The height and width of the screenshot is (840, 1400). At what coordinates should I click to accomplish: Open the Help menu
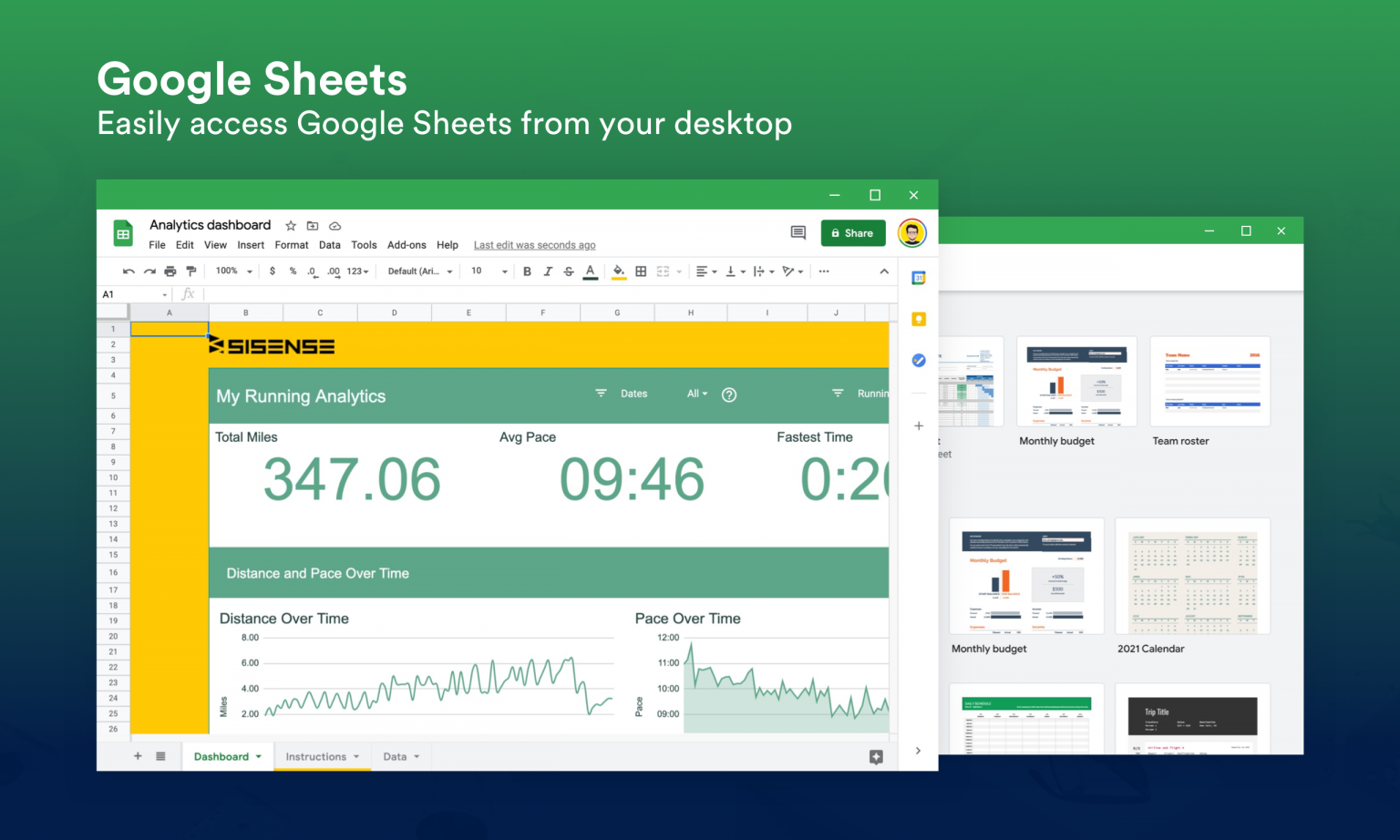448,245
